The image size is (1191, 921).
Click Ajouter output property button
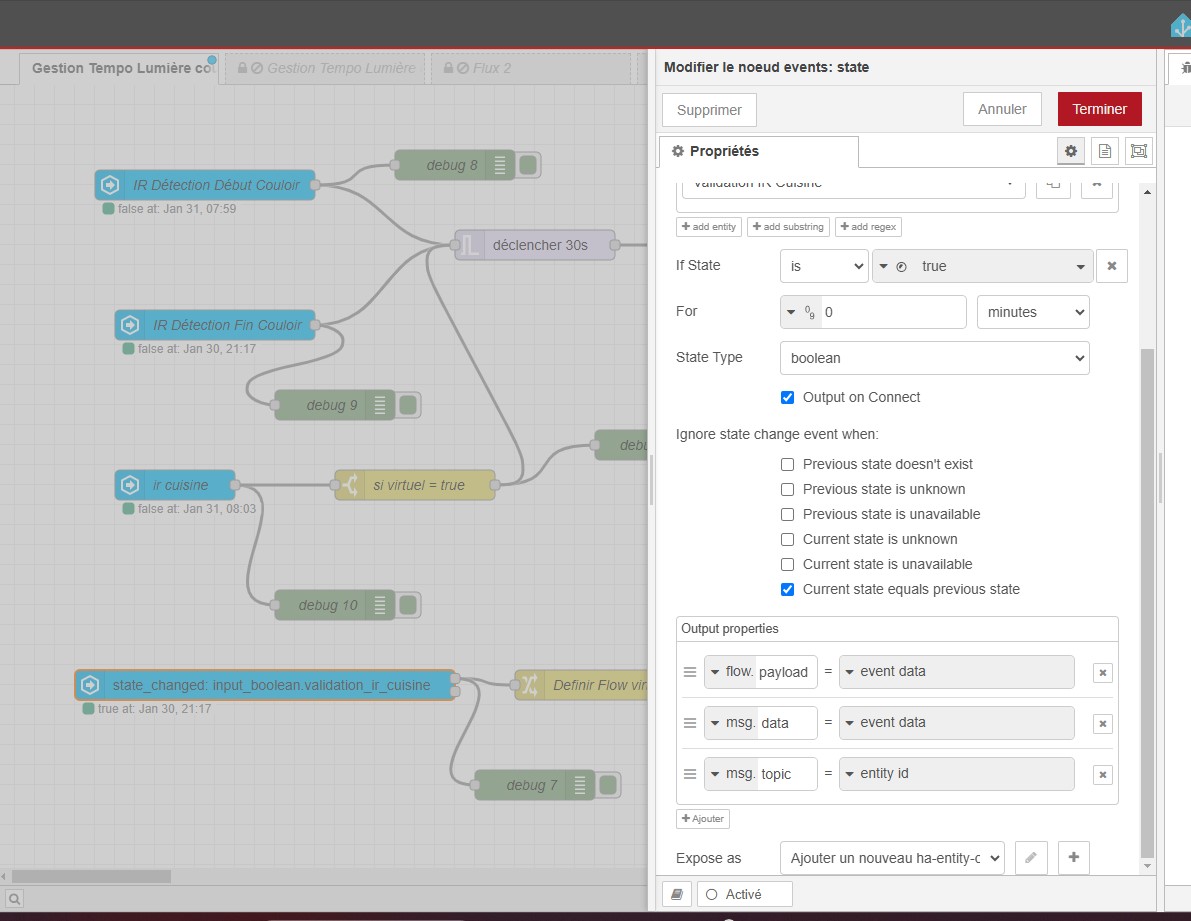(703, 818)
